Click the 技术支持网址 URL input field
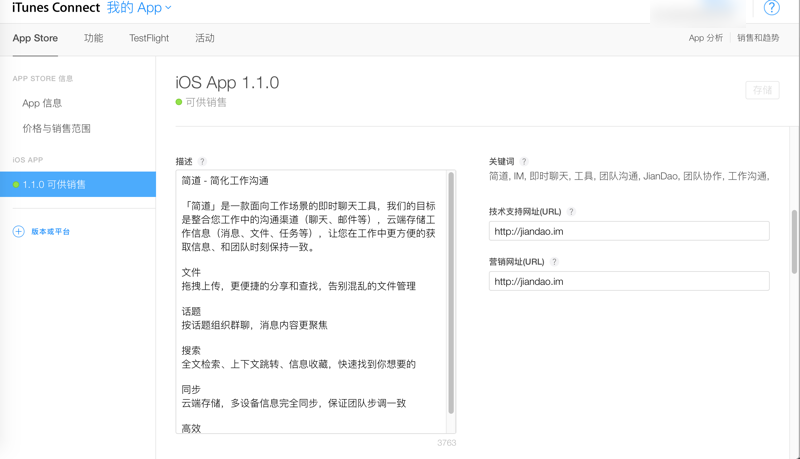Screen dimensions: 800x459 (629, 231)
